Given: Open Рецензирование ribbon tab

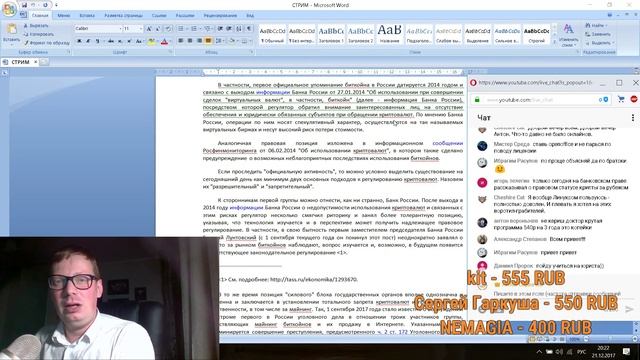Looking at the screenshot, I should coord(220,16).
